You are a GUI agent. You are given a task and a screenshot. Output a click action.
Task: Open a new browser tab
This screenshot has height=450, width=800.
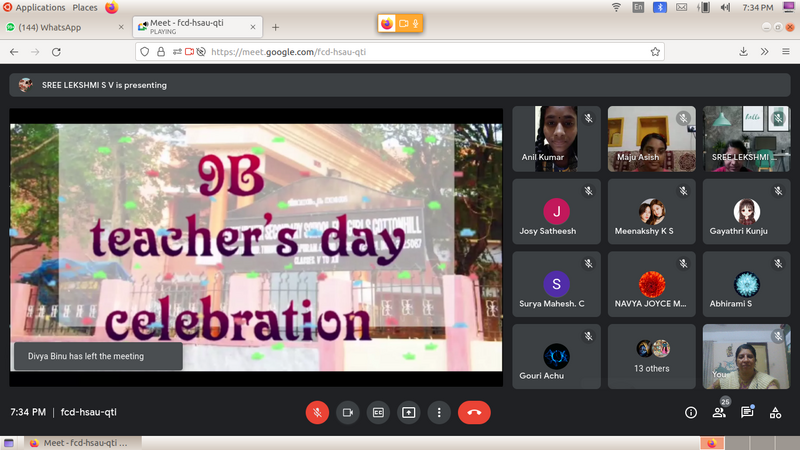coord(276,27)
